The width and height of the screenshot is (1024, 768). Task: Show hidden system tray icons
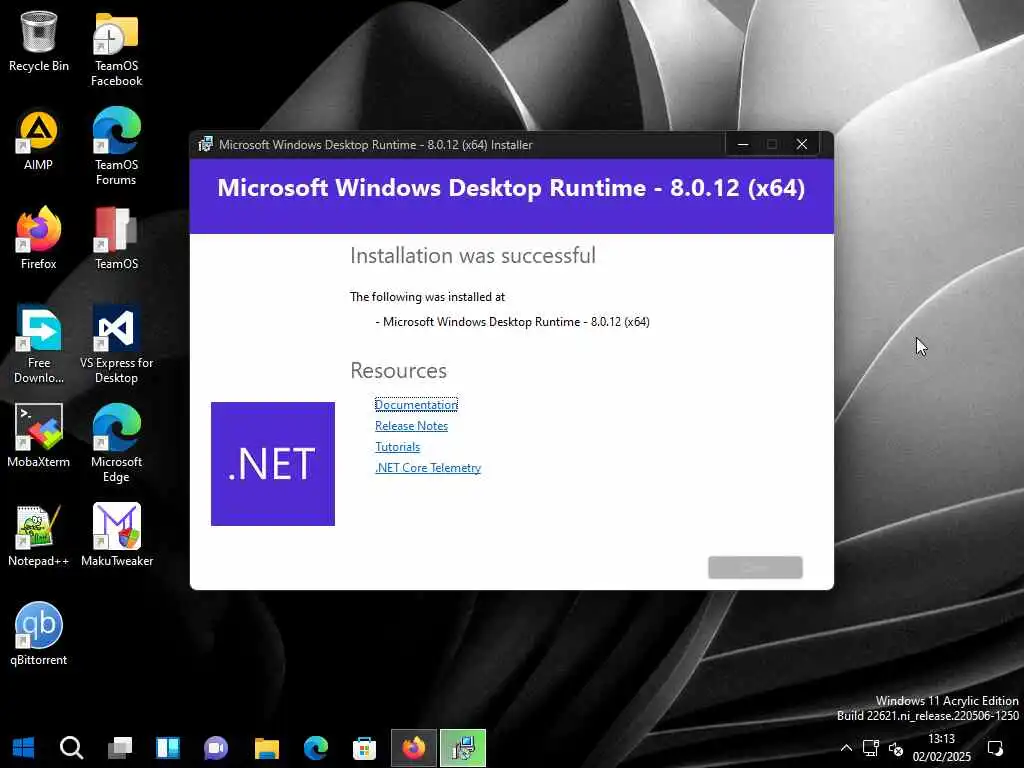click(x=846, y=748)
